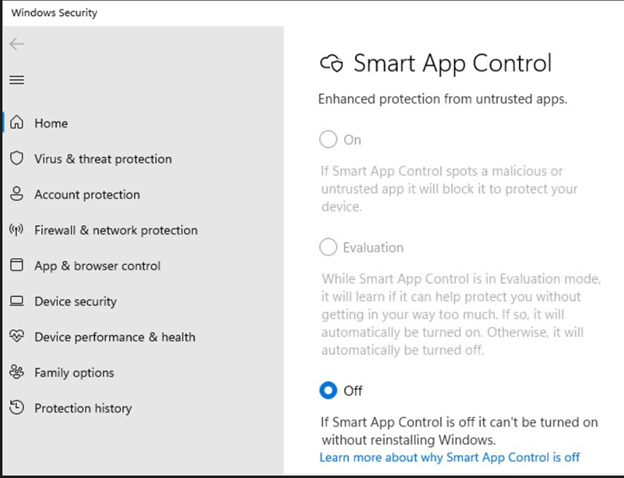
Task: Click the Home house icon
Action: pos(16,123)
